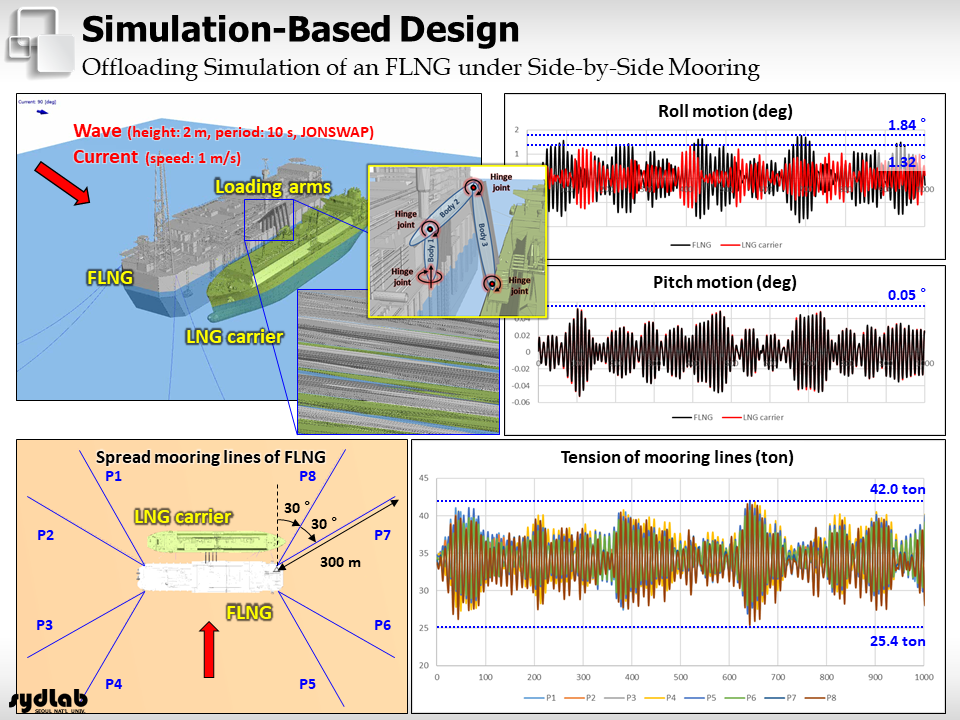Image resolution: width=960 pixels, height=720 pixels.
Task: Click the 'Current: 90 [deg]' indicator text
Action: (x=37, y=102)
